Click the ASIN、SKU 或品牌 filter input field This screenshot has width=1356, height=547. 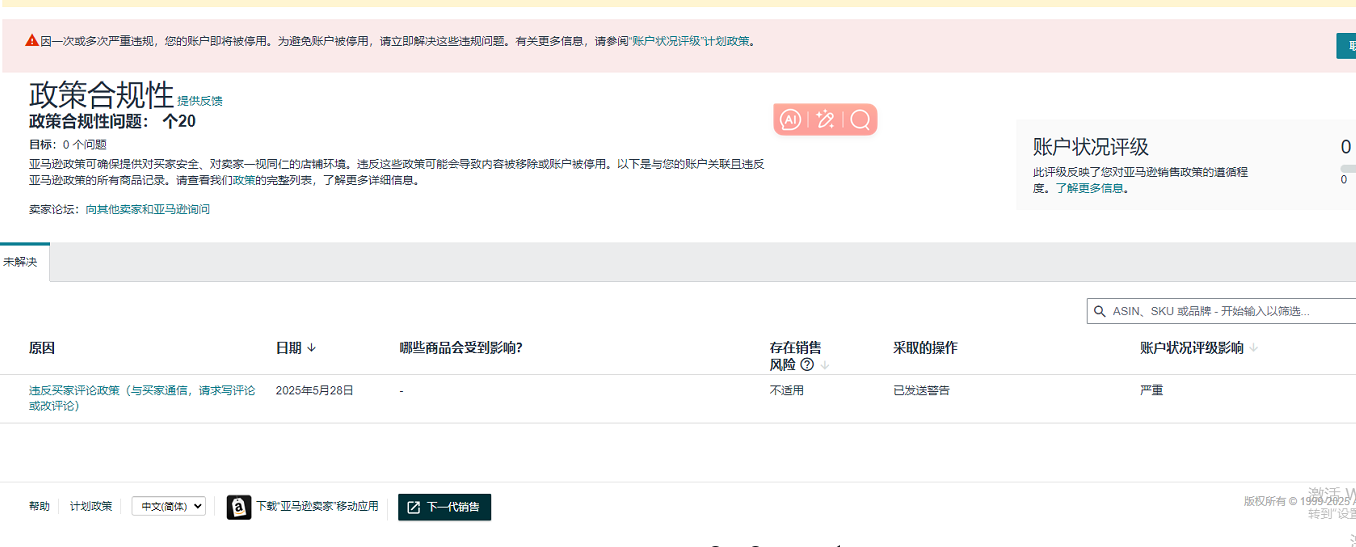coord(1221,312)
